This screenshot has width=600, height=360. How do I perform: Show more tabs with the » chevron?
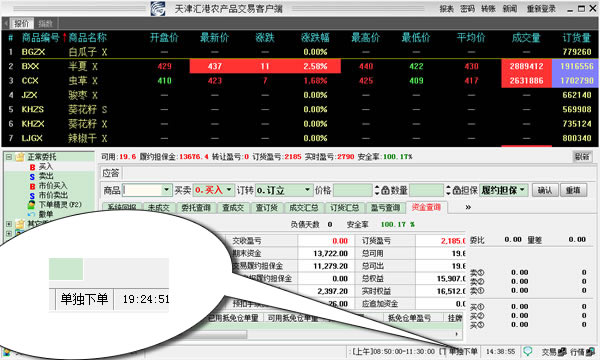468,207
